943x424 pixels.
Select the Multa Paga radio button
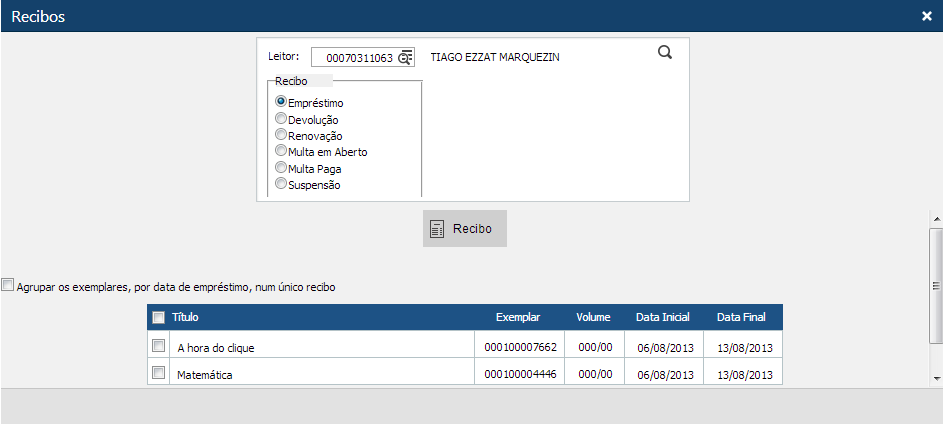281,168
